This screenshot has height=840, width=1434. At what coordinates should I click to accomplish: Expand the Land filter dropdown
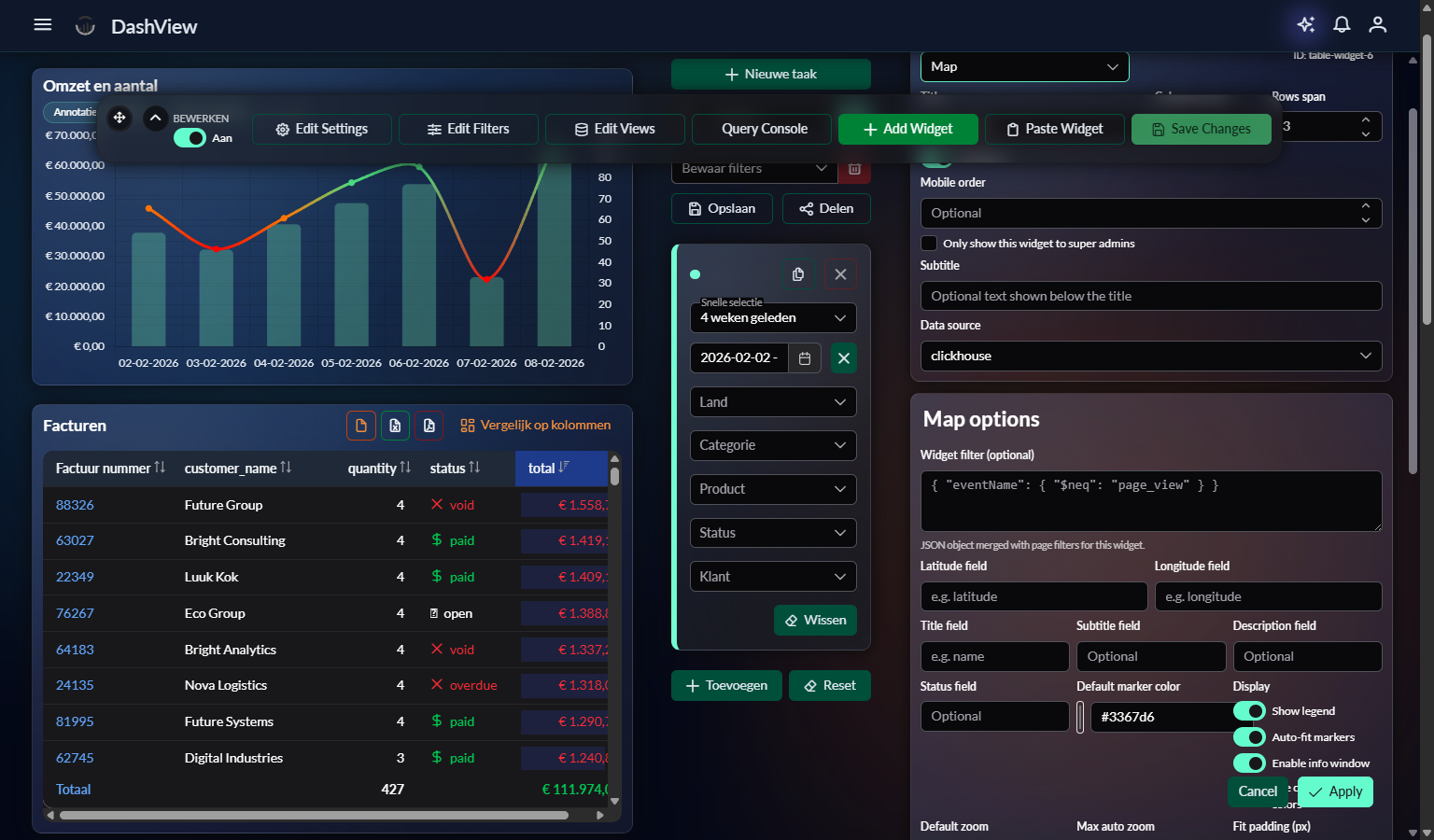click(x=772, y=401)
